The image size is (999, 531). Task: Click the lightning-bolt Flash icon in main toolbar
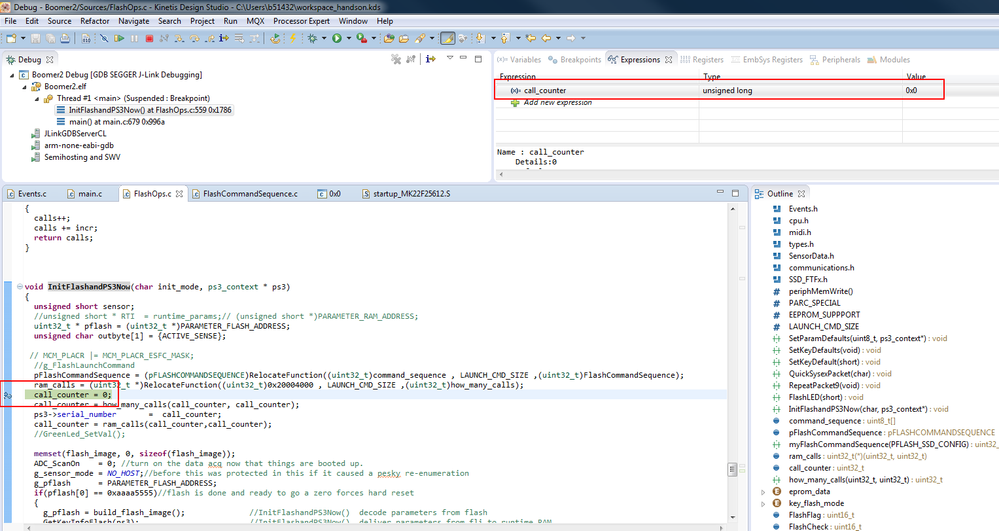(292, 38)
